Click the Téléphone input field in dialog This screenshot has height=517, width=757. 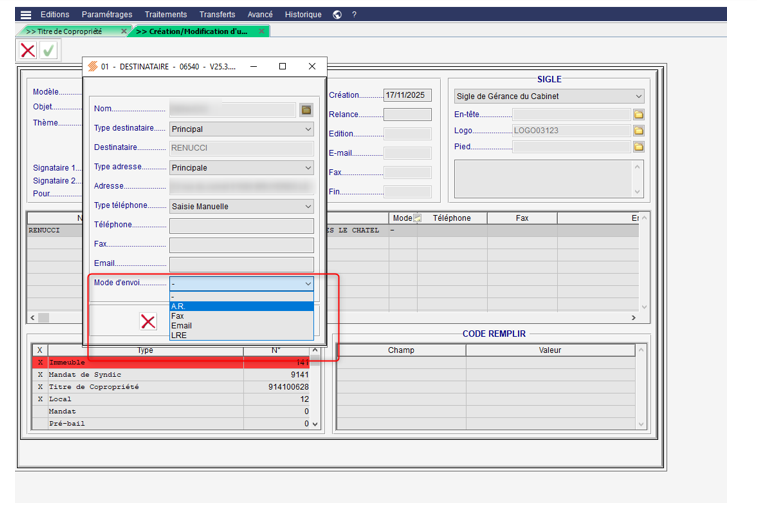pyautogui.click(x=241, y=226)
